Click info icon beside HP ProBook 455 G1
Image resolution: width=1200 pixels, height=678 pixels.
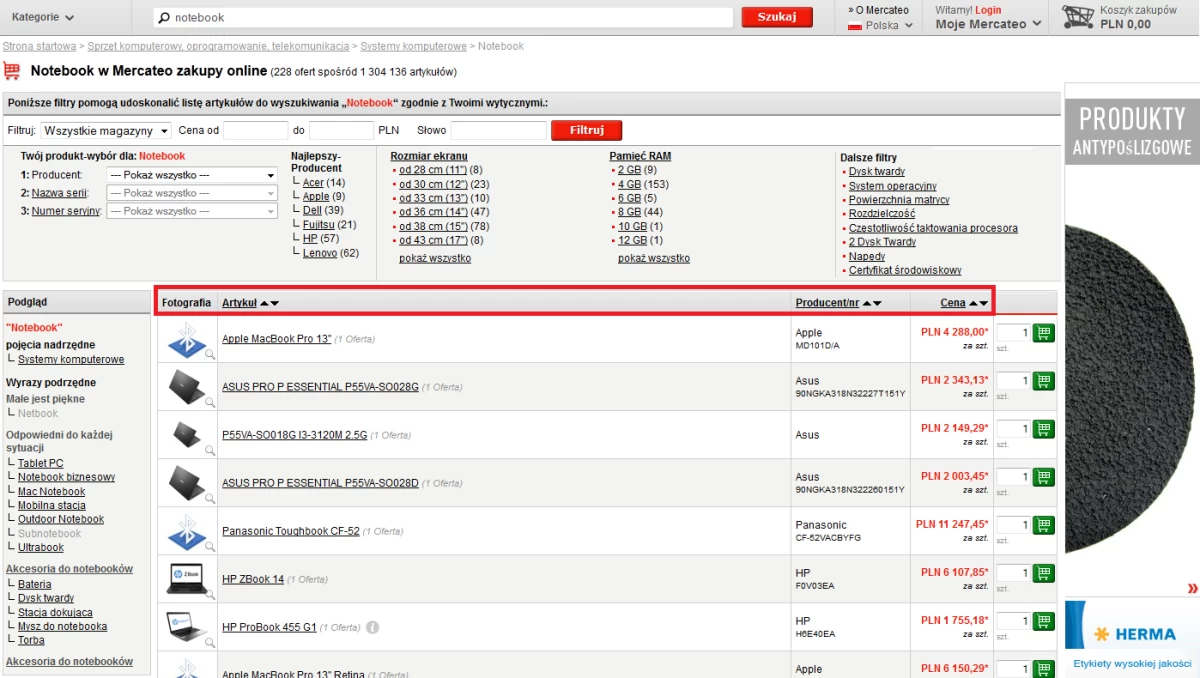tap(372, 627)
